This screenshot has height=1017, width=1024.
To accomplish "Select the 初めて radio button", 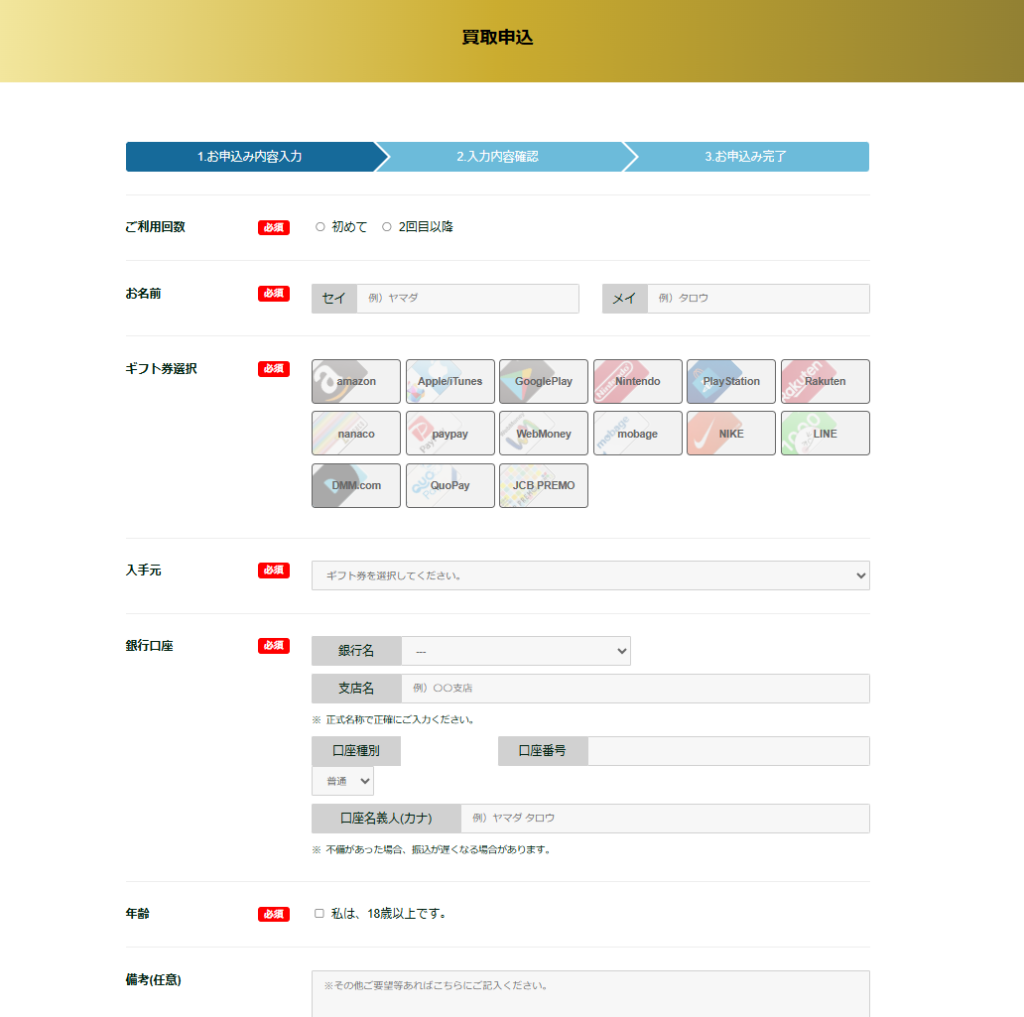I will 320,227.
